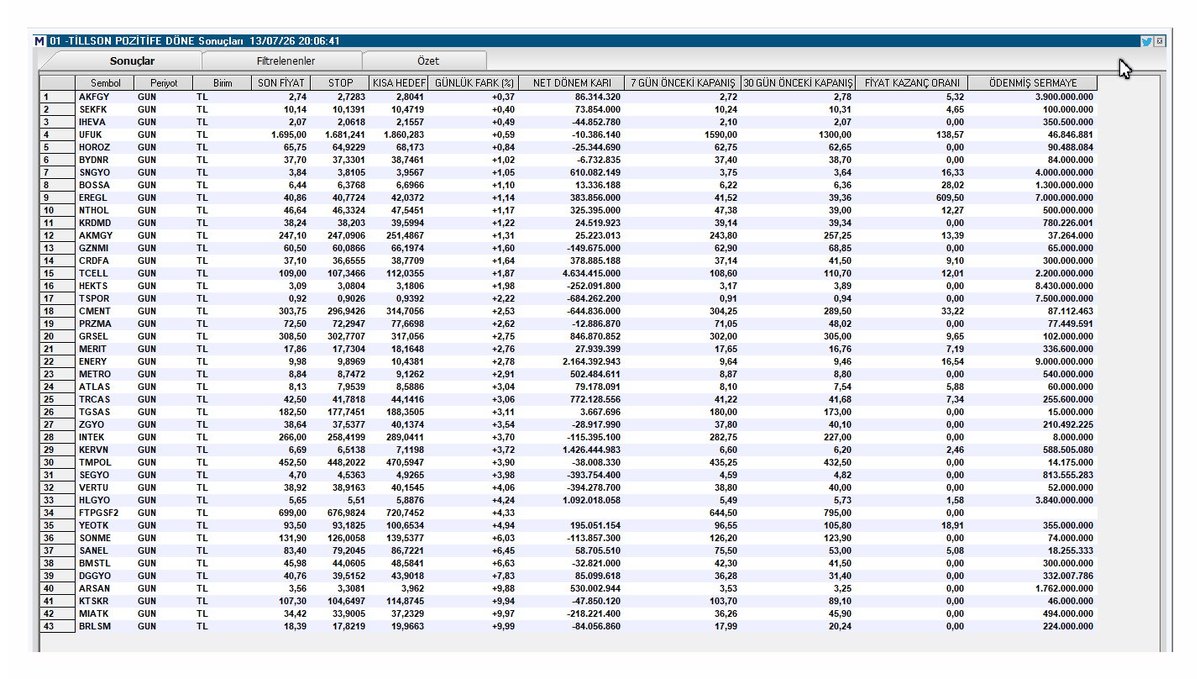Click UFUK's last price 1.695,00
The image size is (1200, 679).
pos(288,134)
